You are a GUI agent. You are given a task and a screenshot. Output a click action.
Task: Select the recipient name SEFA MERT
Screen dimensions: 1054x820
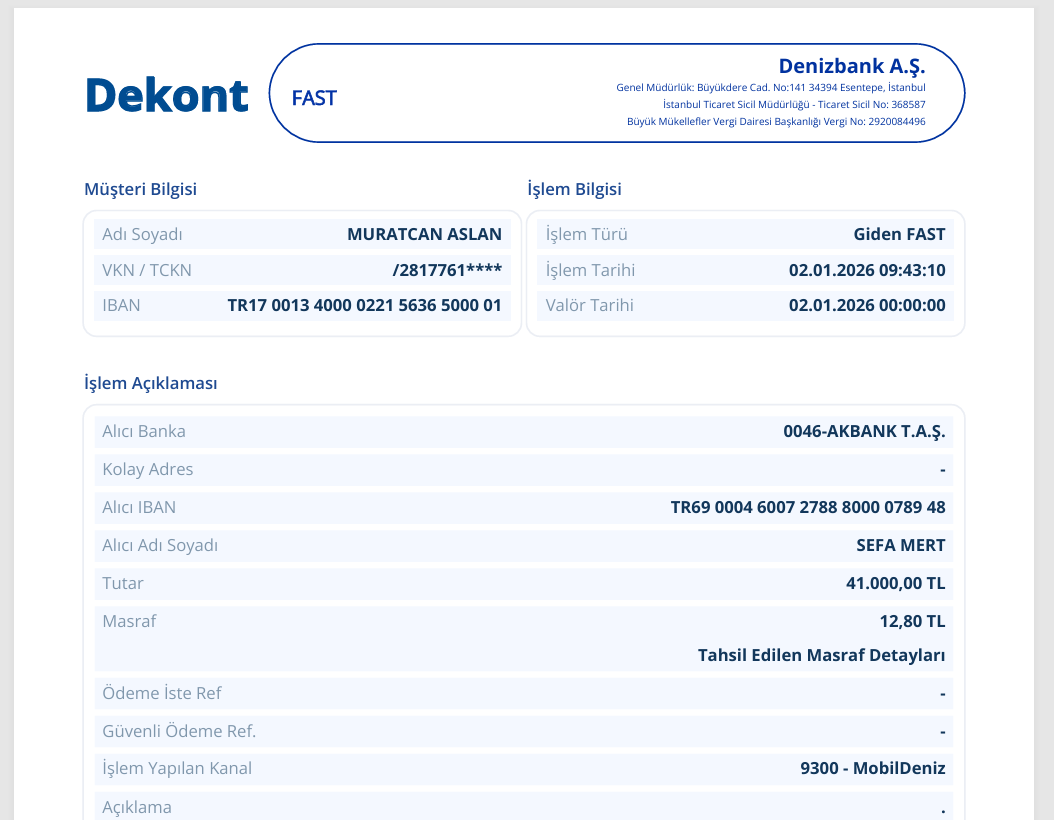901,545
